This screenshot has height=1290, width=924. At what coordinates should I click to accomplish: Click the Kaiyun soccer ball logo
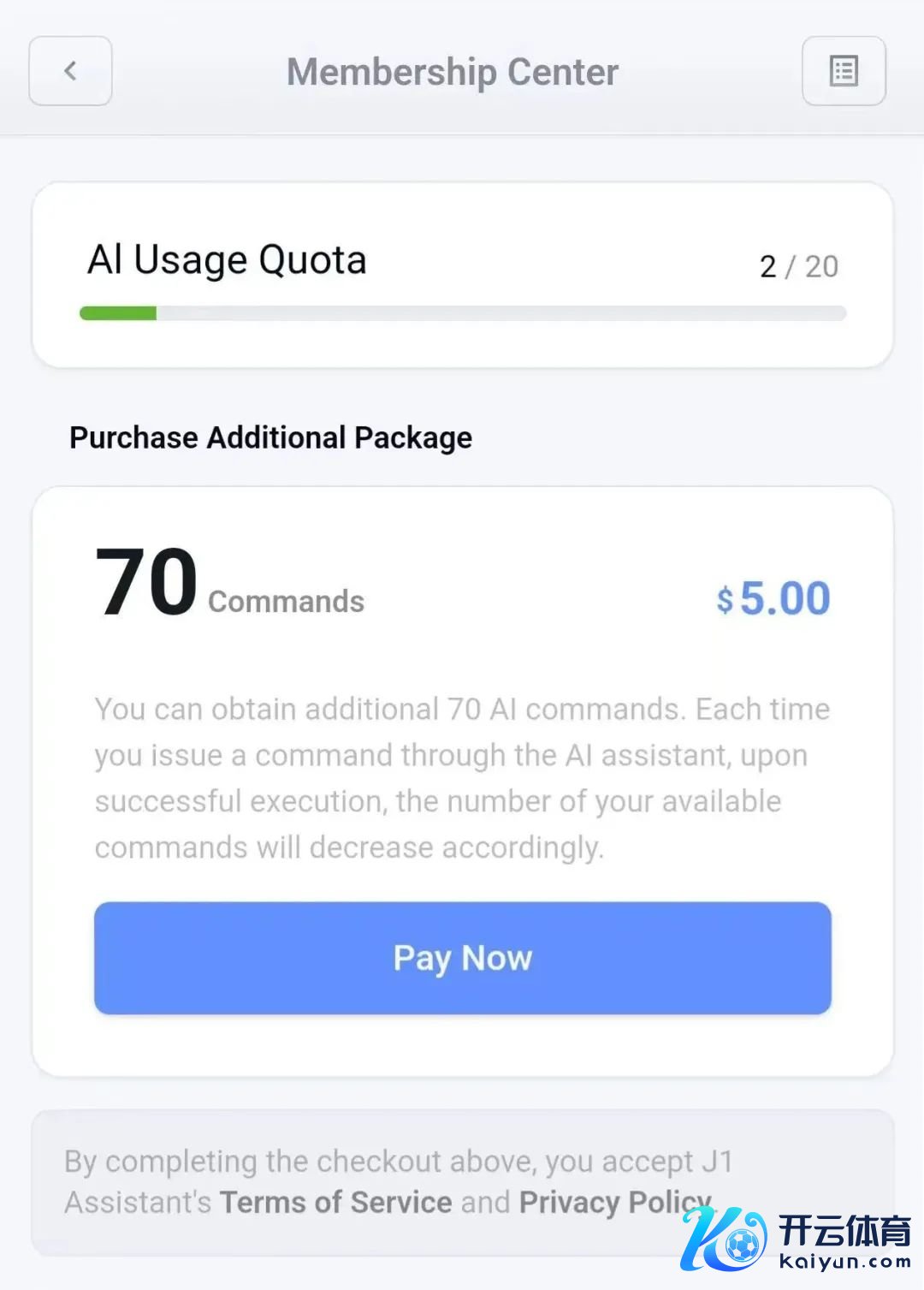[726, 1239]
